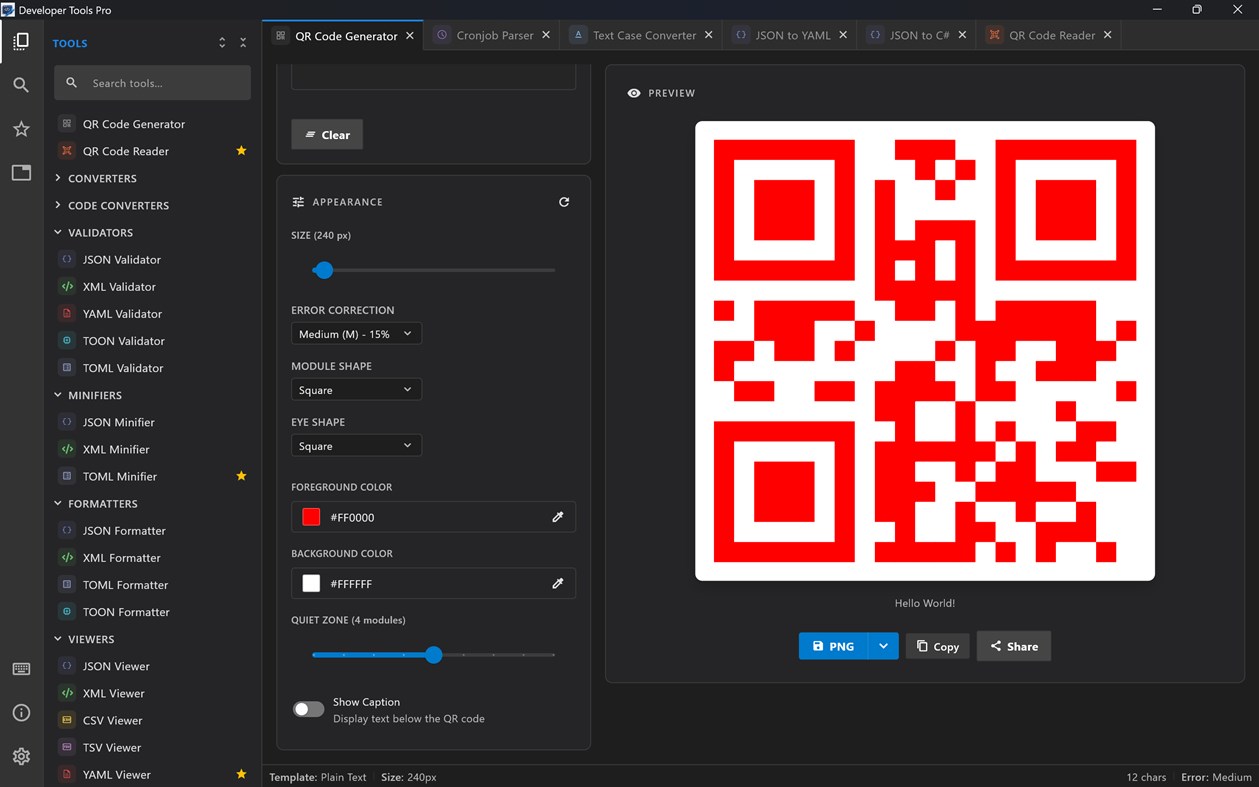Click the JSON Validator tool icon

(x=67, y=259)
